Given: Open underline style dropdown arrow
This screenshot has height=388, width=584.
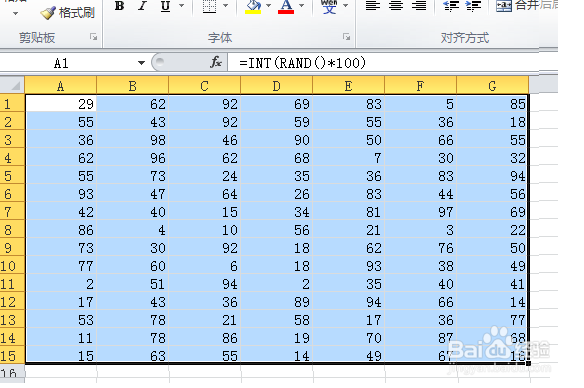Looking at the screenshot, I should point(181,6).
